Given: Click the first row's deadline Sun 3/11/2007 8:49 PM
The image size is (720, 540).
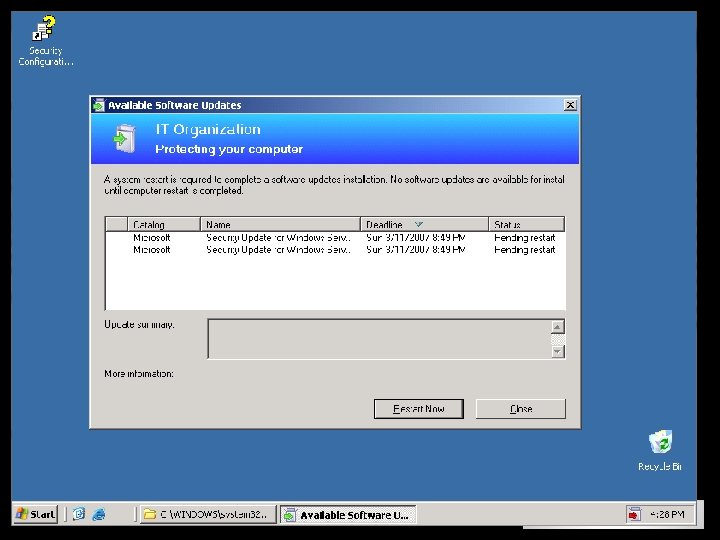Looking at the screenshot, I should (416, 237).
